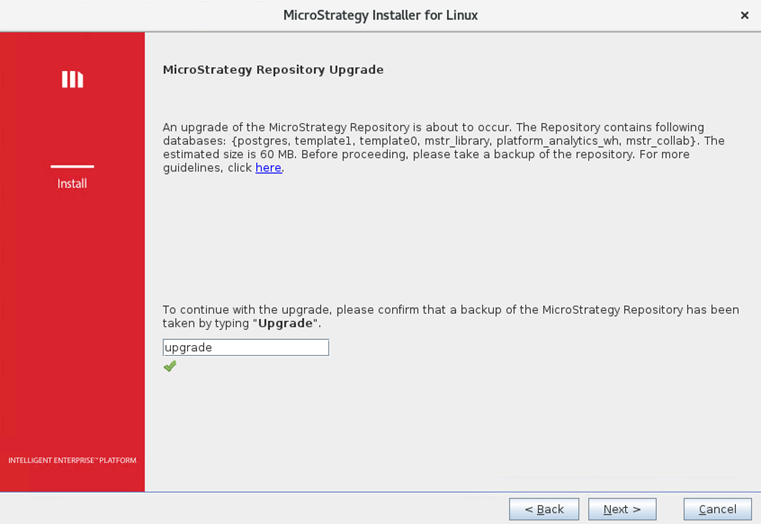
Task: Cancel the installation
Action: [717, 509]
